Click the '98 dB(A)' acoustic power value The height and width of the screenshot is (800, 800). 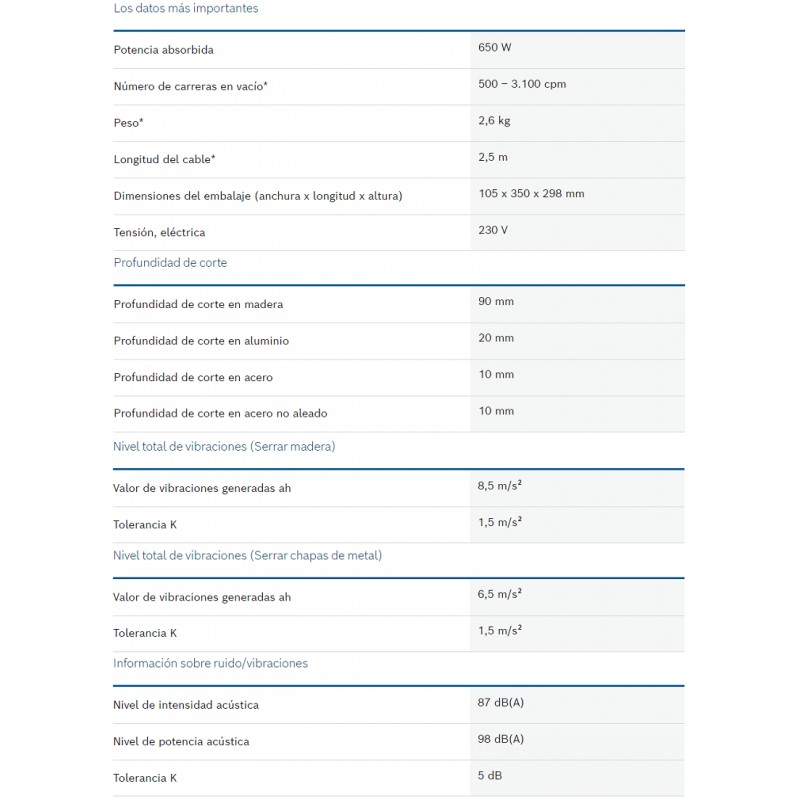click(x=501, y=739)
